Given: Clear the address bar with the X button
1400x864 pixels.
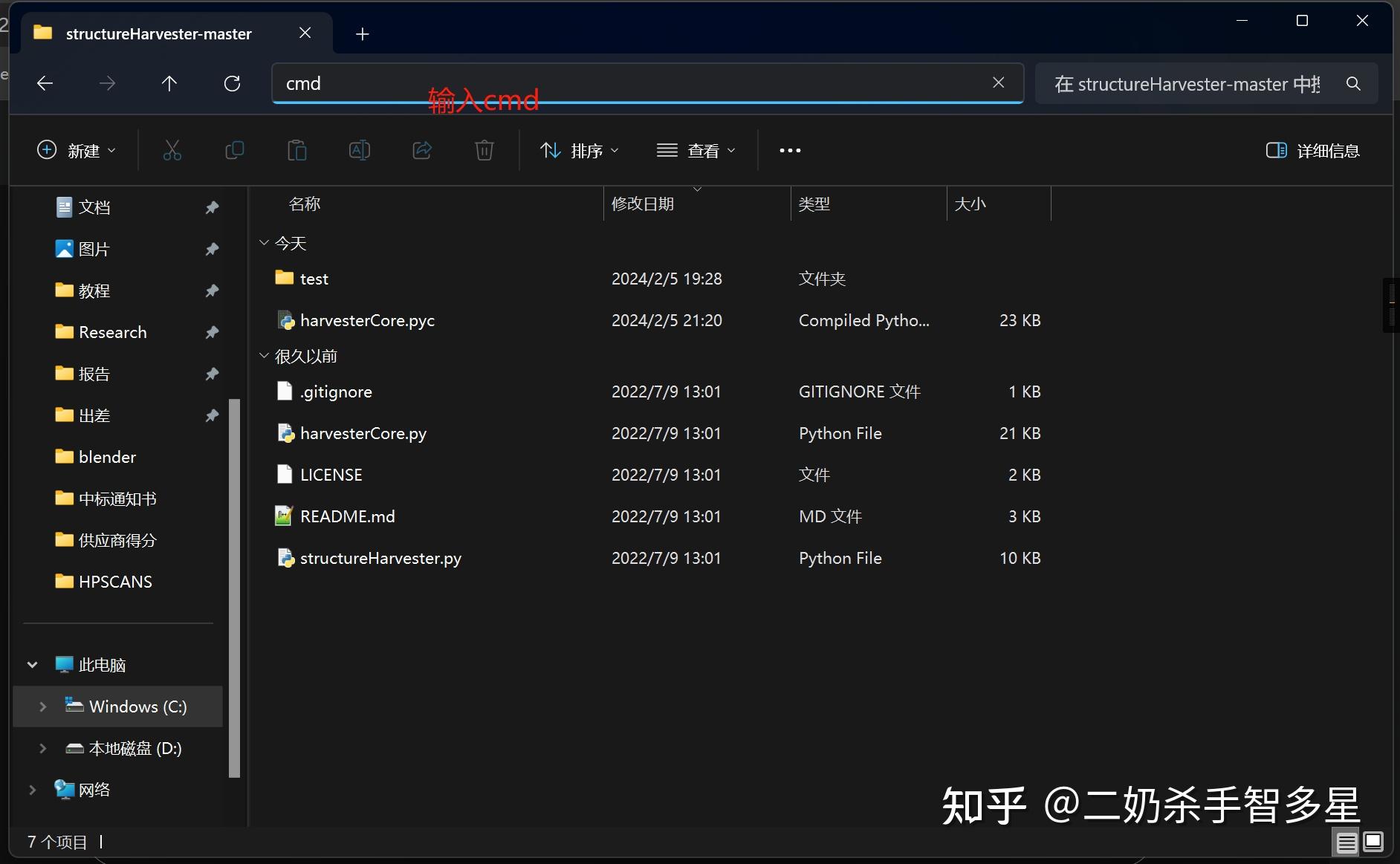Looking at the screenshot, I should click(999, 82).
